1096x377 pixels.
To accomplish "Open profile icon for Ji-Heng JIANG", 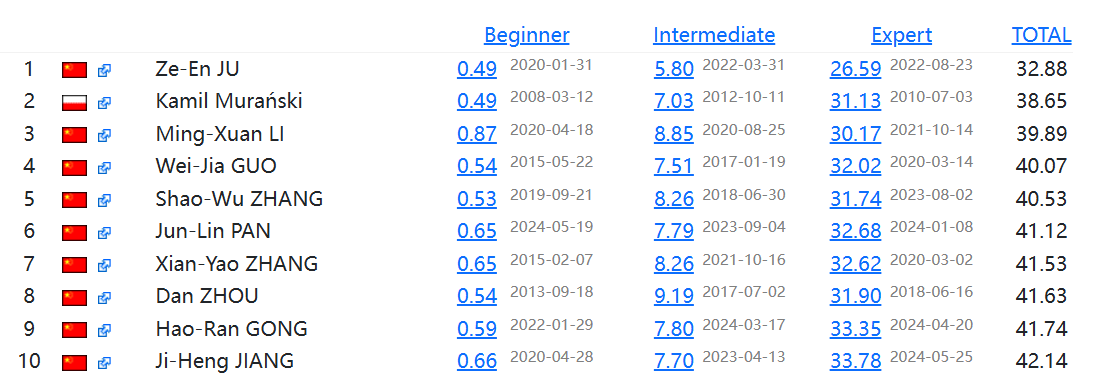I will coord(104,362).
